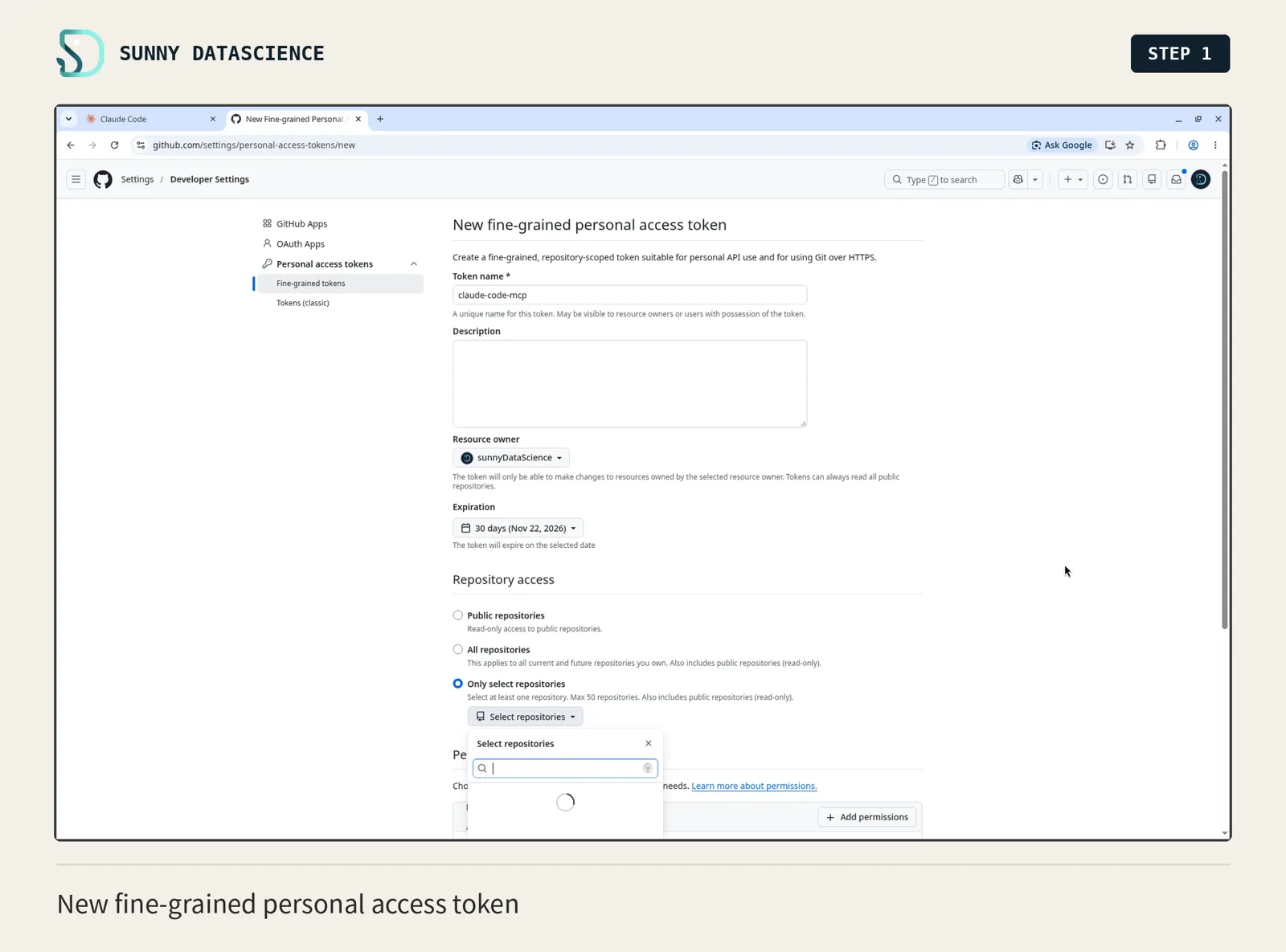Open the browser extensions puzzle icon
This screenshot has width=1286, height=952.
click(1161, 145)
